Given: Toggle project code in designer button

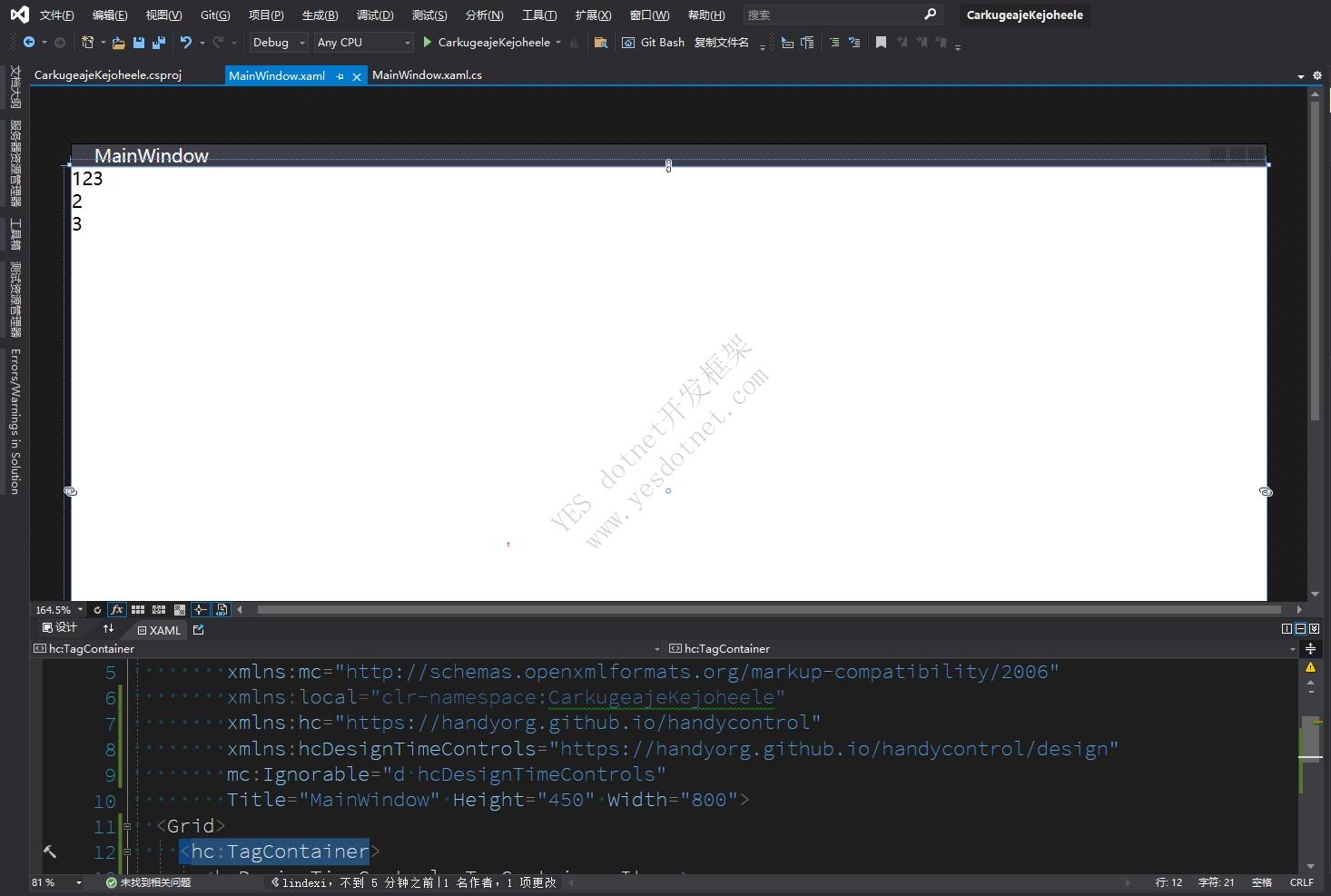Looking at the screenshot, I should (x=222, y=610).
